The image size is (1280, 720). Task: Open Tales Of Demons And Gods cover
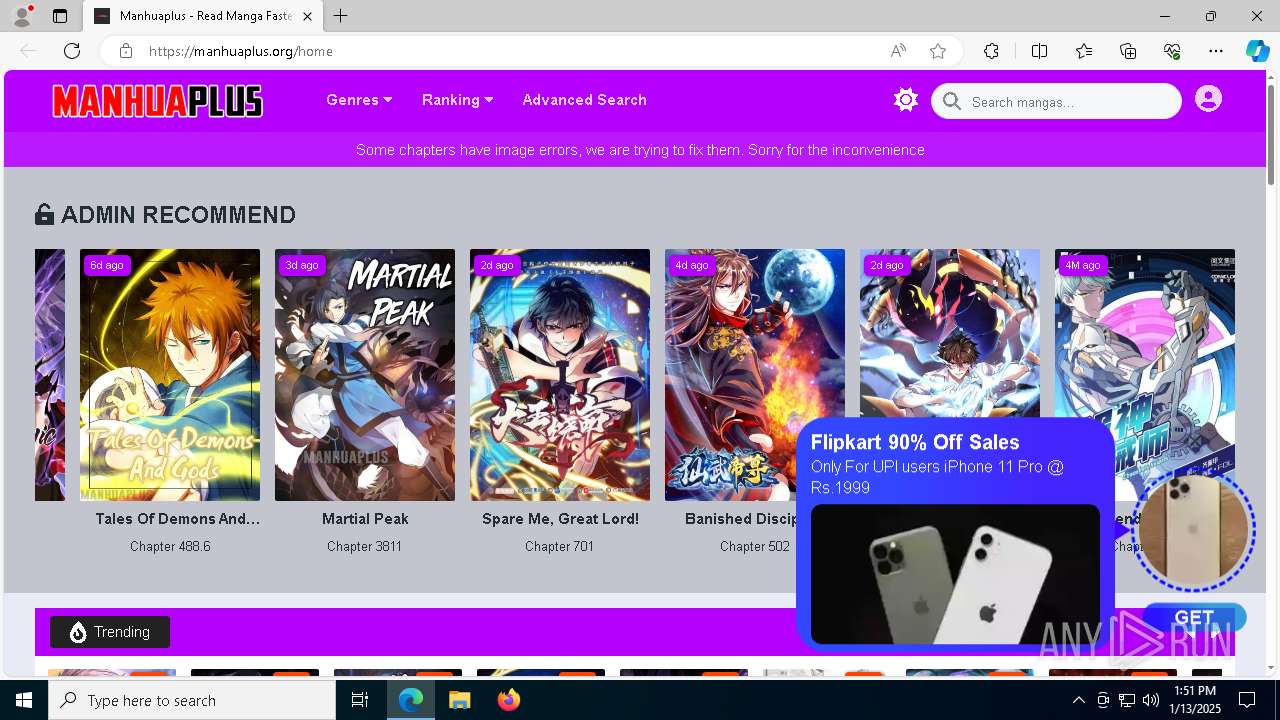tap(170, 375)
